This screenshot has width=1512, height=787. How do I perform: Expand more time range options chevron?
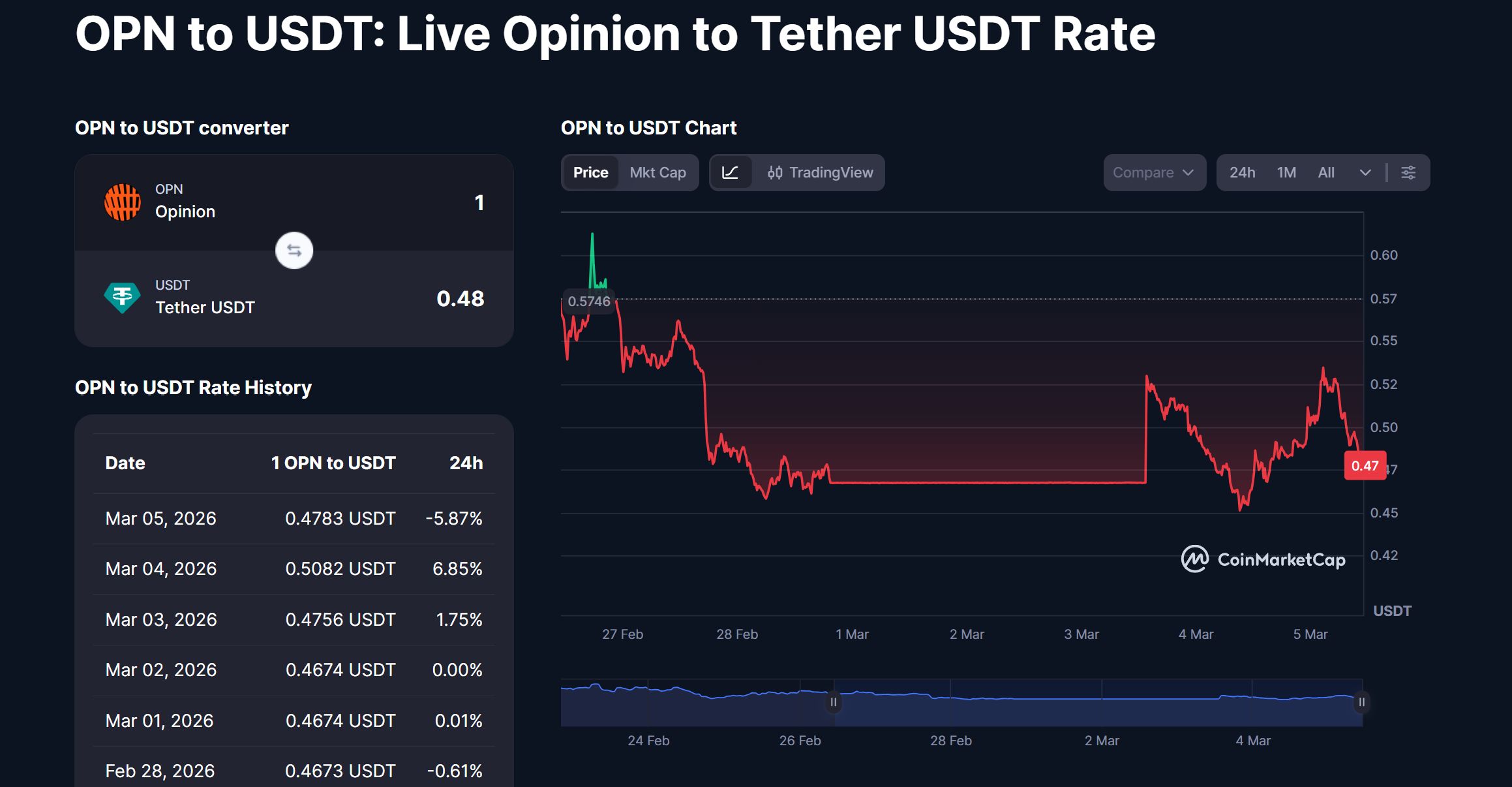click(x=1365, y=173)
